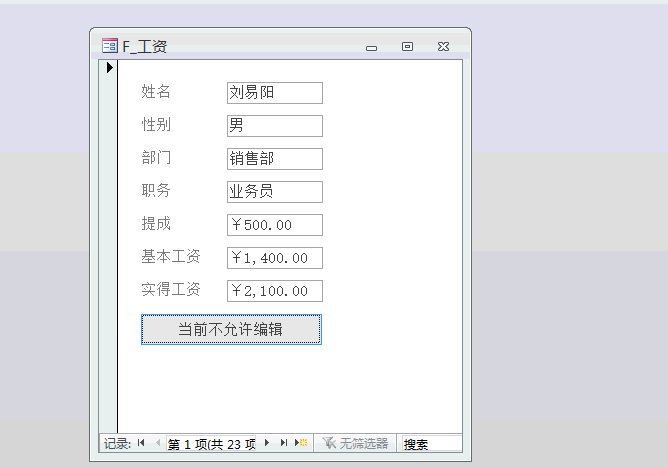Minimize the F_工资 form window

pos(371,47)
